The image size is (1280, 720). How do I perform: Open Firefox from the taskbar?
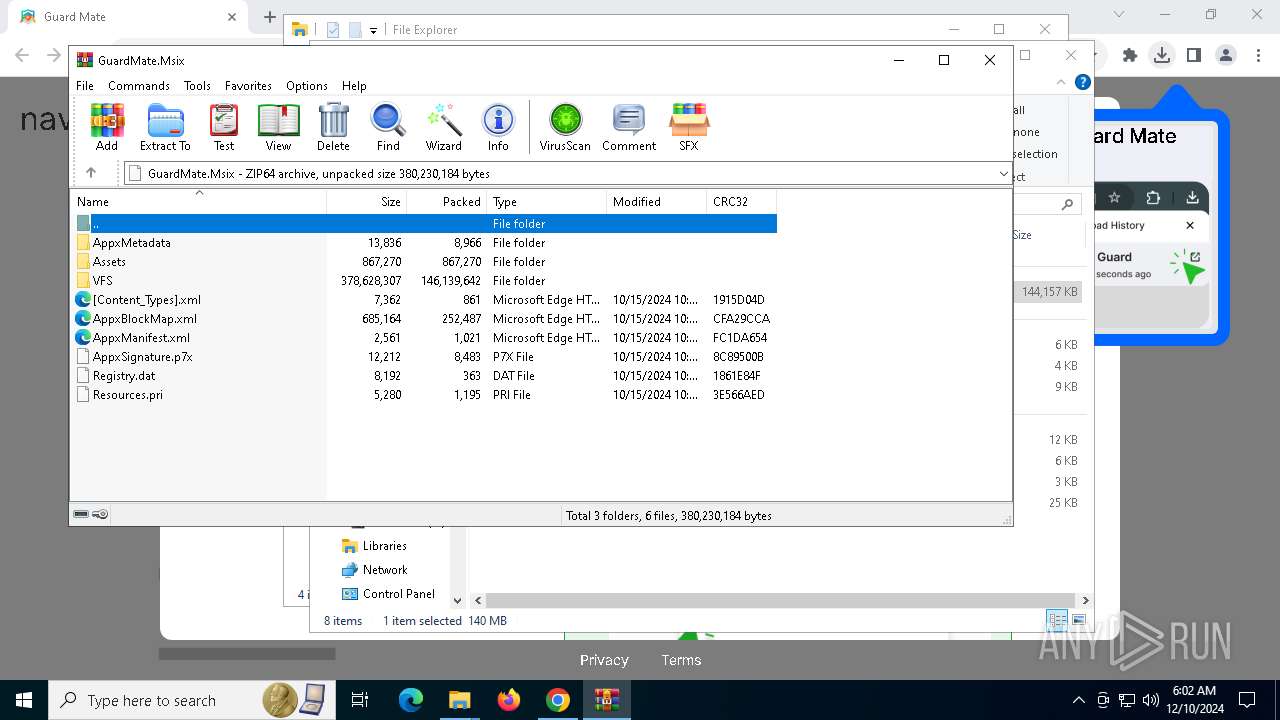coord(509,700)
